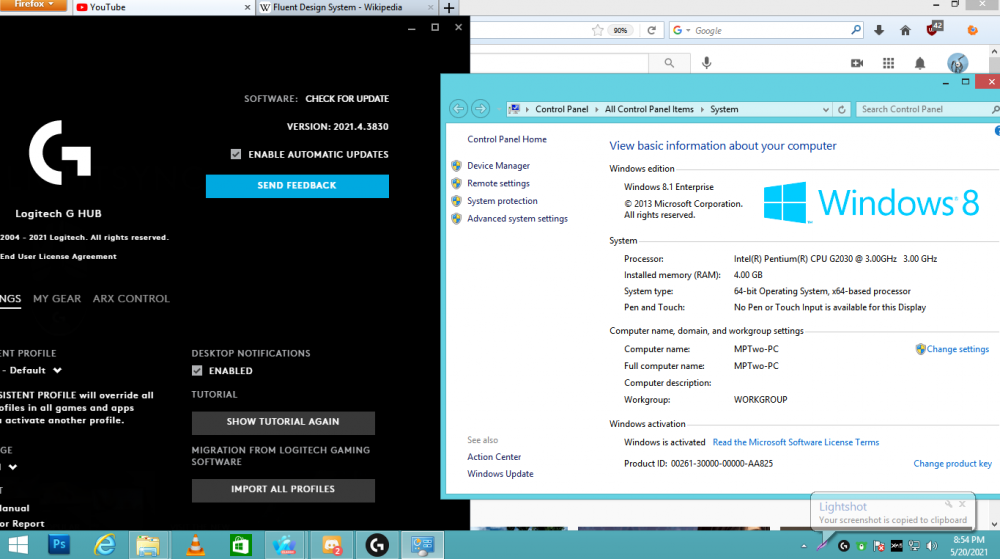The width and height of the screenshot is (1000, 559).
Task: Open Device Manager shield link icon
Action: 456,166
